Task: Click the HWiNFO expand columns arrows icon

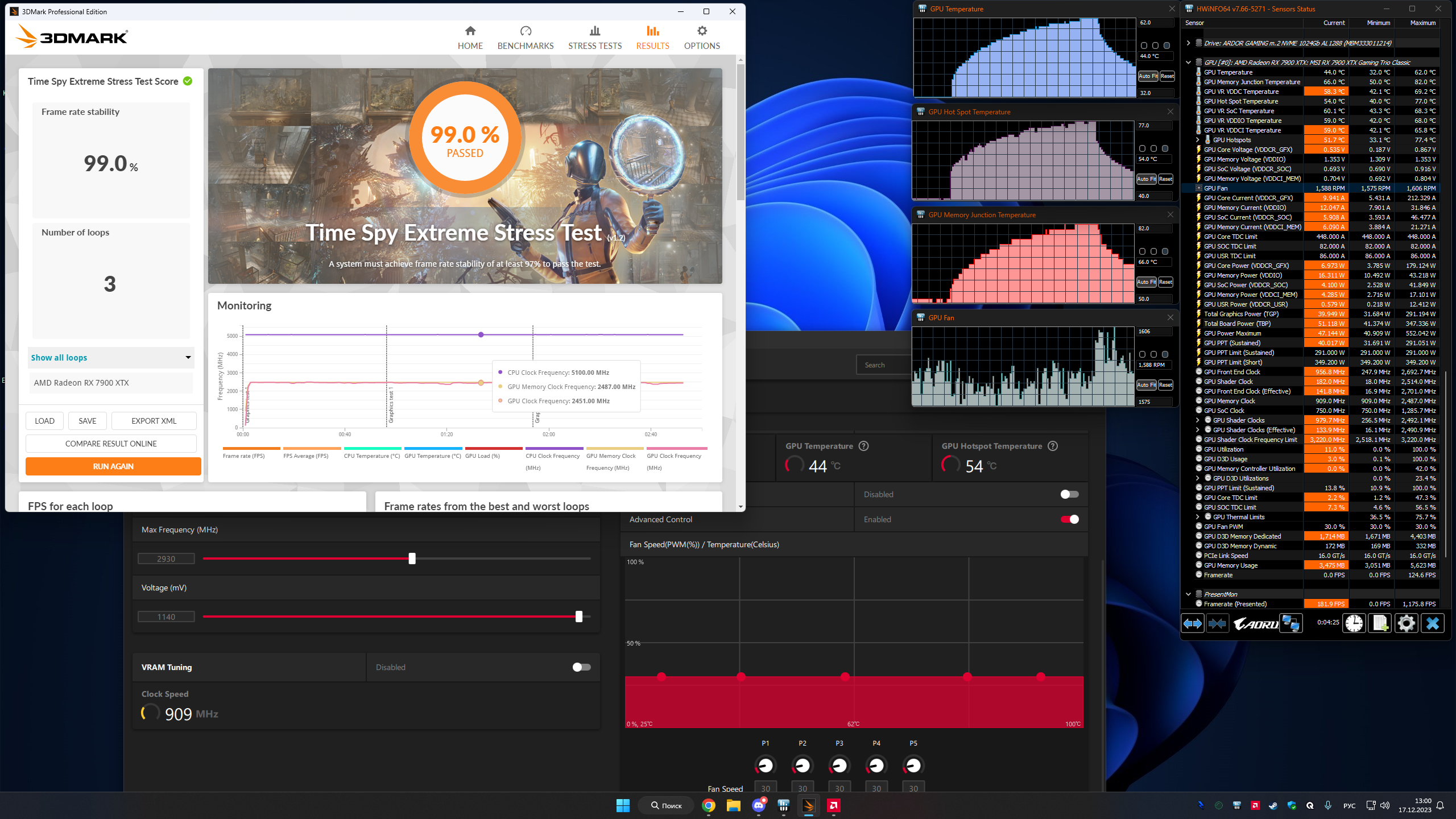Action: (1192, 623)
